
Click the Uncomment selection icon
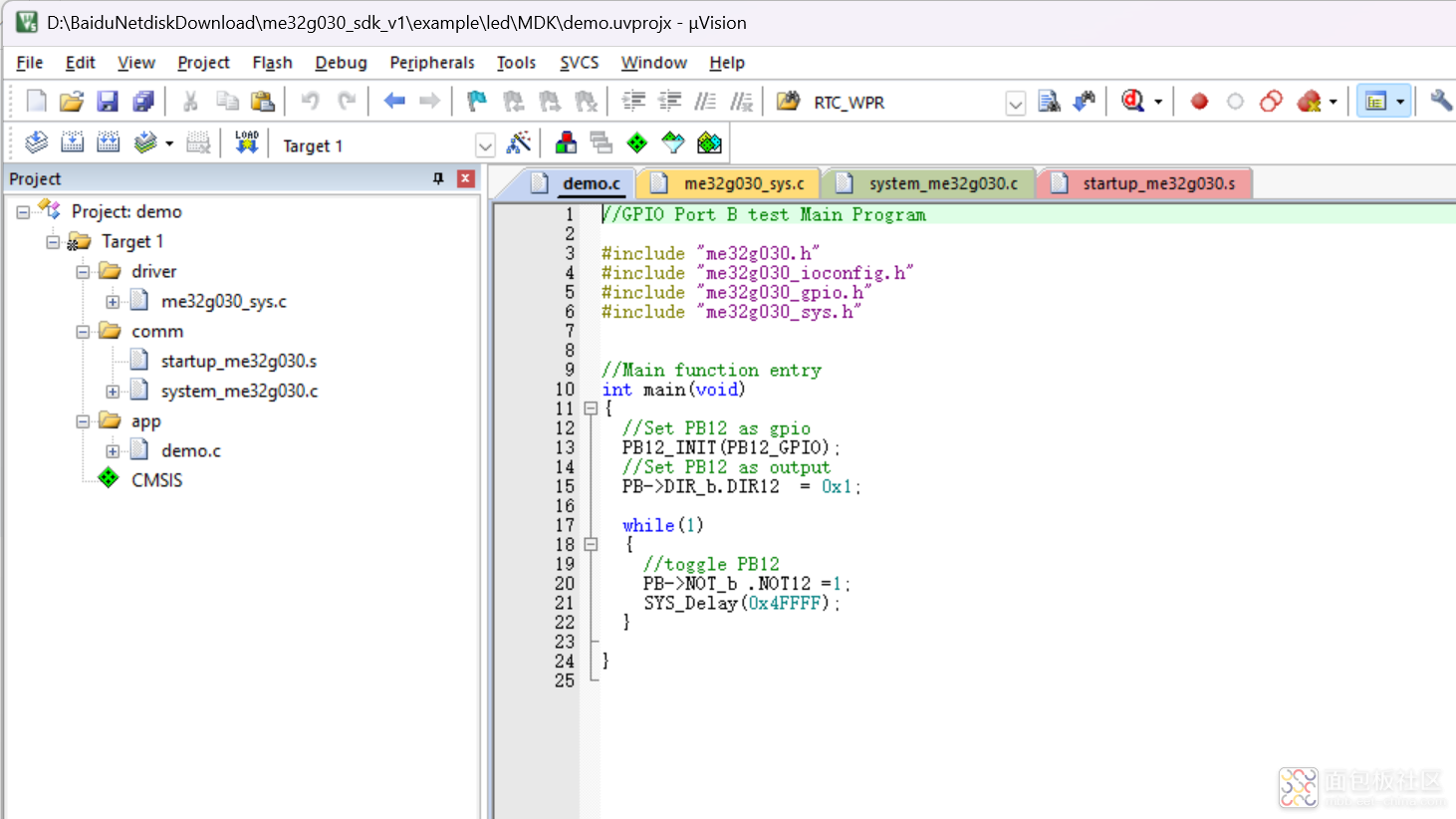pyautogui.click(x=742, y=101)
